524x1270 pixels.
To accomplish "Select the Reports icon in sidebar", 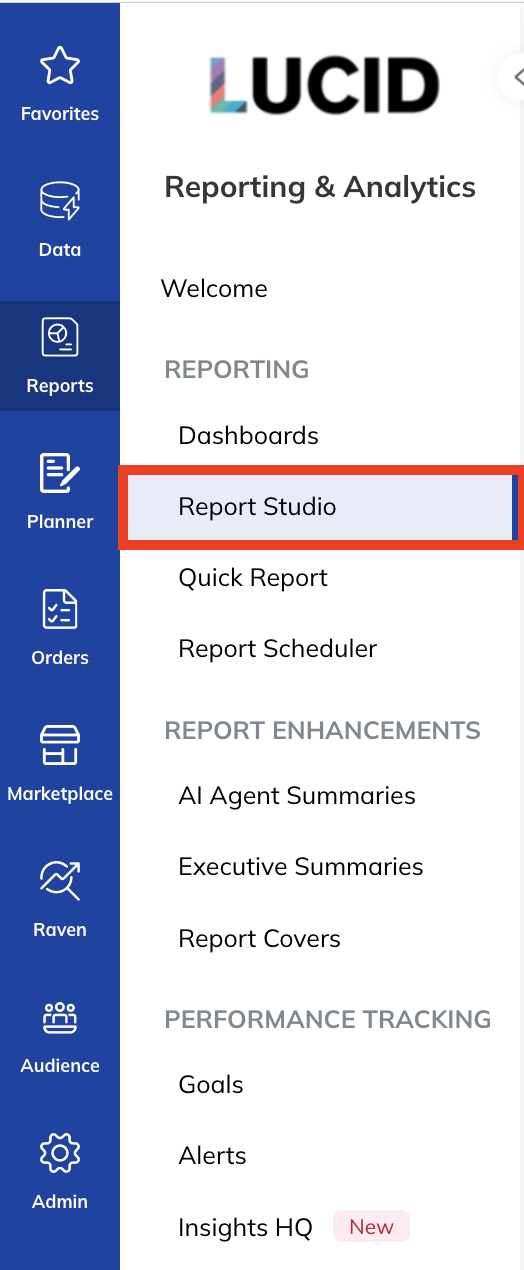I will click(59, 337).
